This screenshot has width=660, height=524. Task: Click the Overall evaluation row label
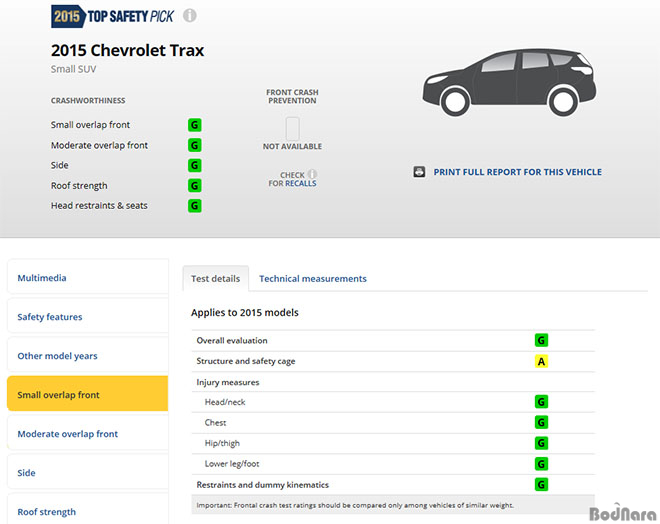coord(232,340)
